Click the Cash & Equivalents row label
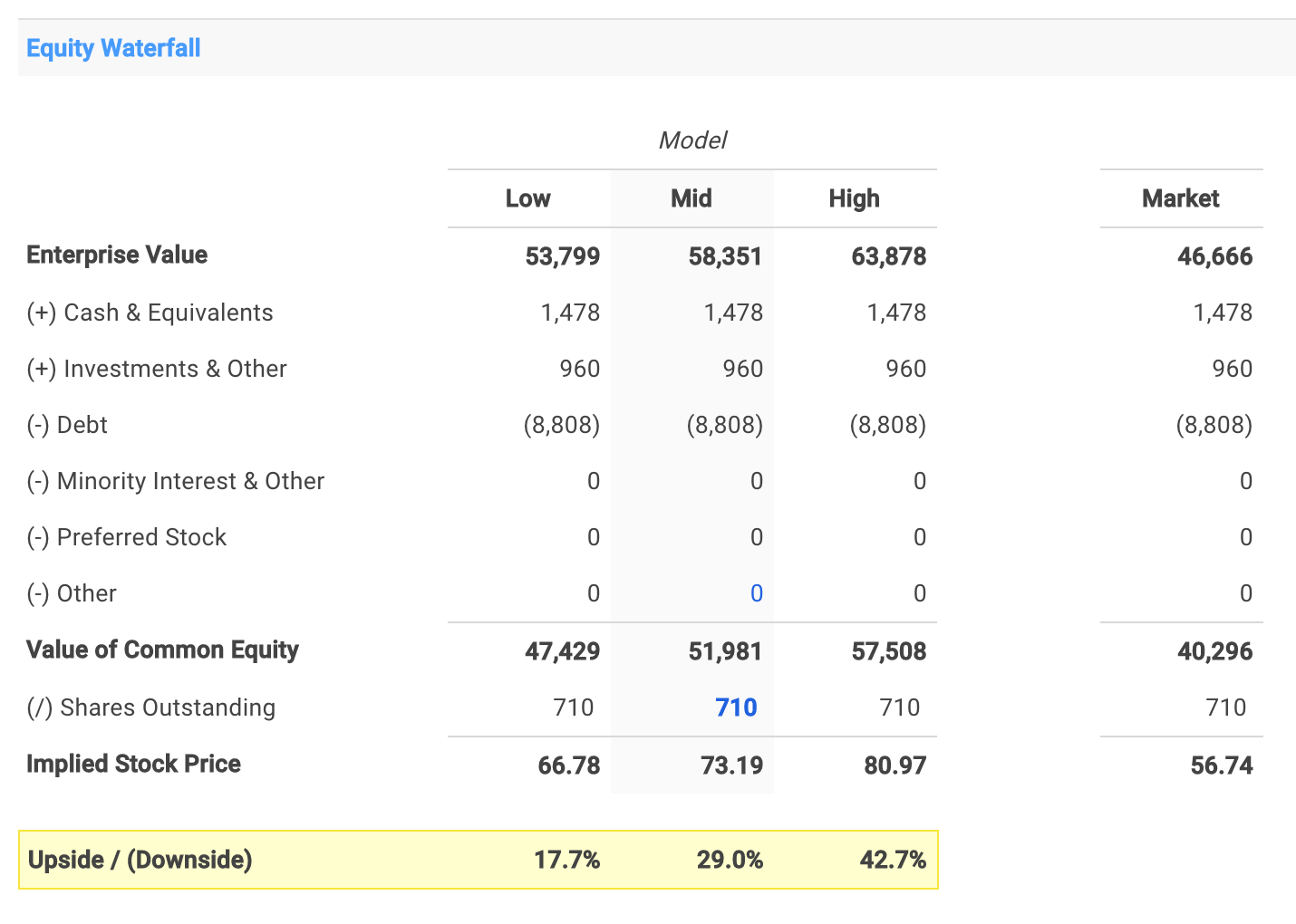1296x924 pixels. pos(150,313)
